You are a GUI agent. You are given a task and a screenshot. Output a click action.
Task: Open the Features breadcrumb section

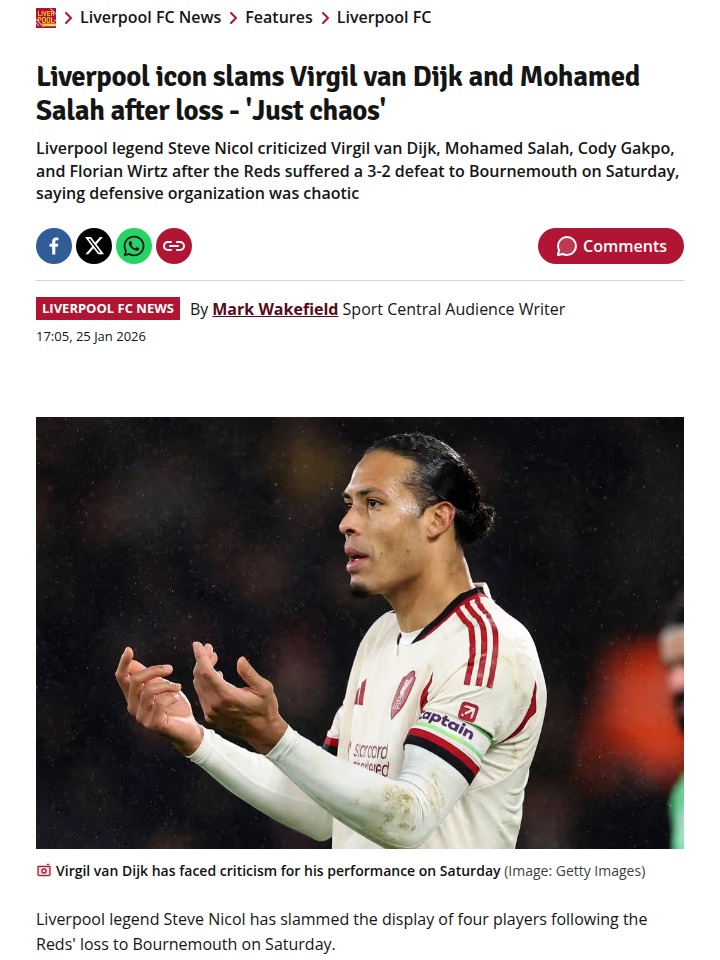click(279, 17)
